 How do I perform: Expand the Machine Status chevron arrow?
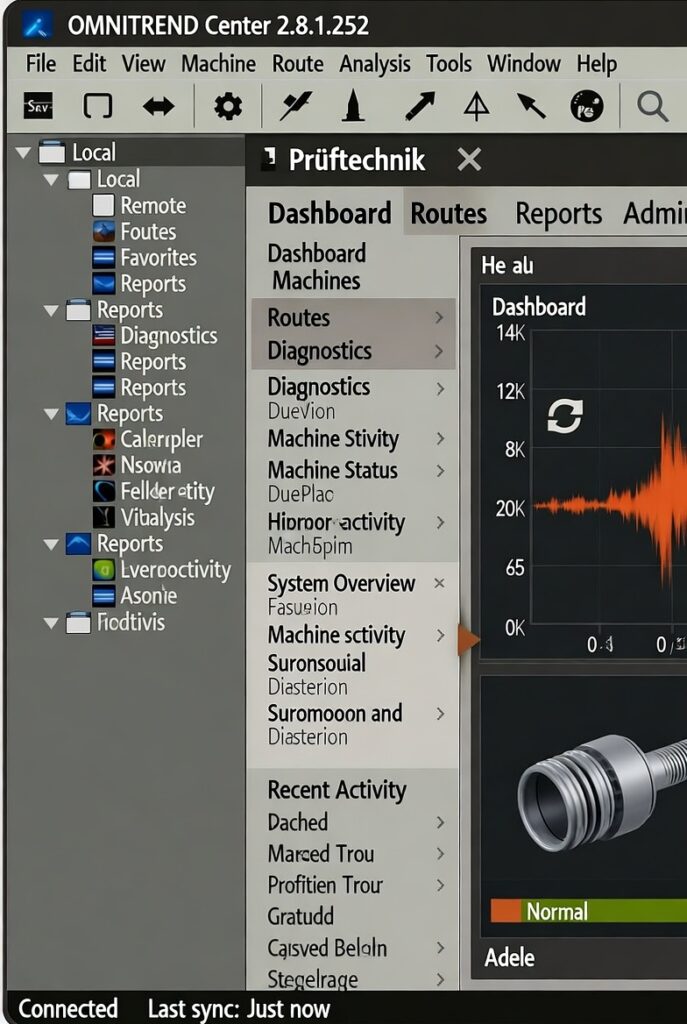tap(439, 470)
